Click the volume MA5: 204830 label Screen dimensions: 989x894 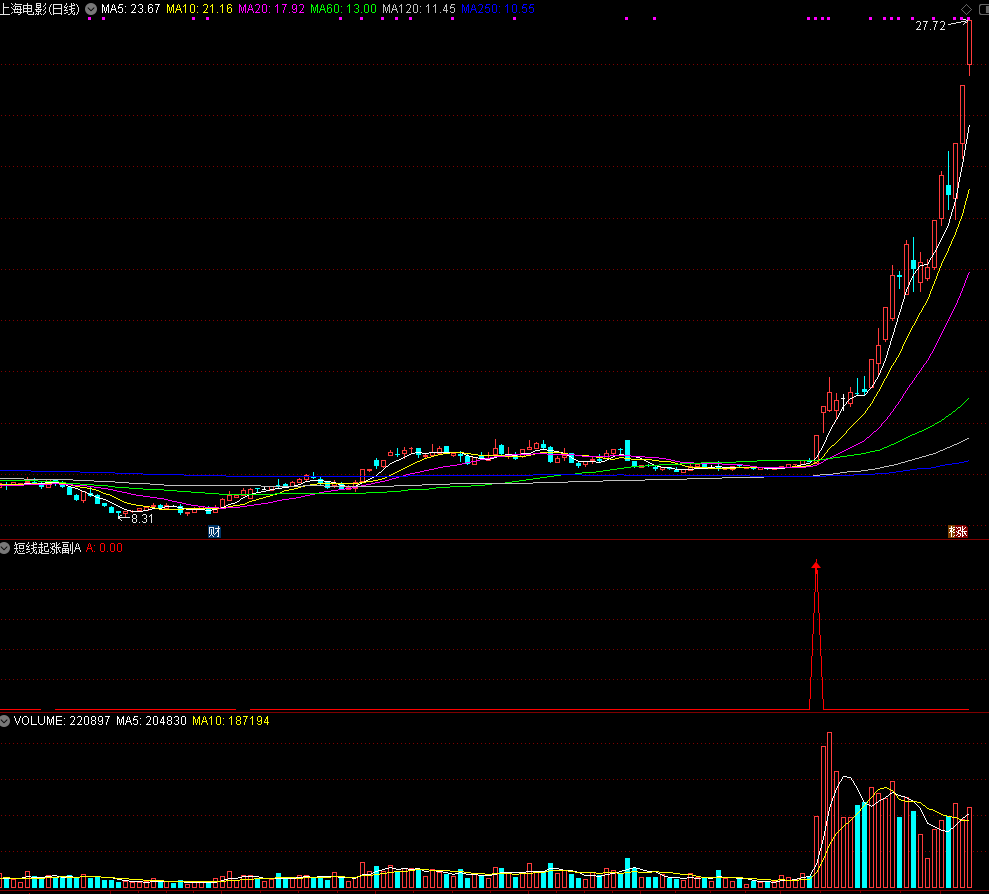tap(151, 720)
